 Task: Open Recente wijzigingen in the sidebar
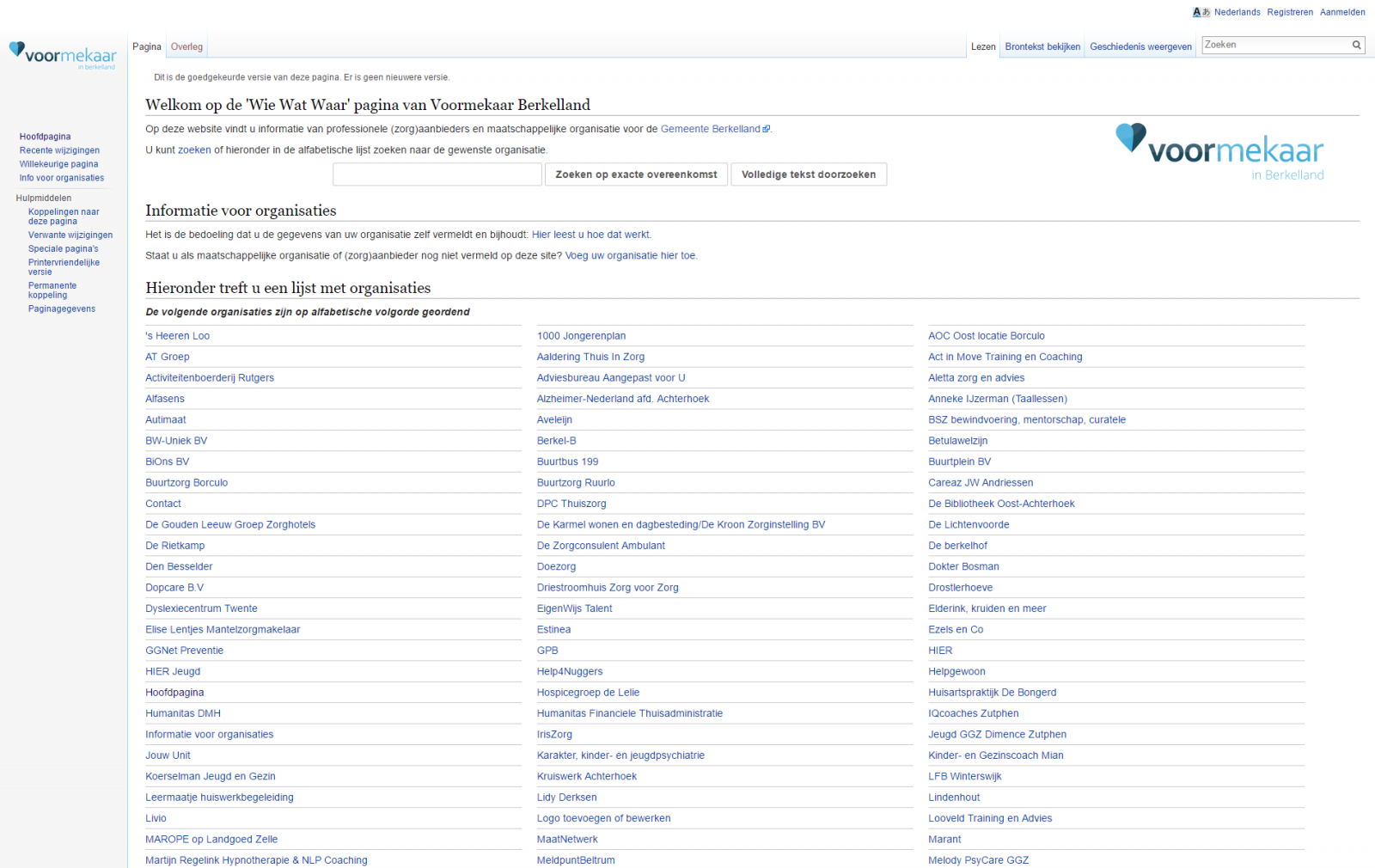point(59,150)
